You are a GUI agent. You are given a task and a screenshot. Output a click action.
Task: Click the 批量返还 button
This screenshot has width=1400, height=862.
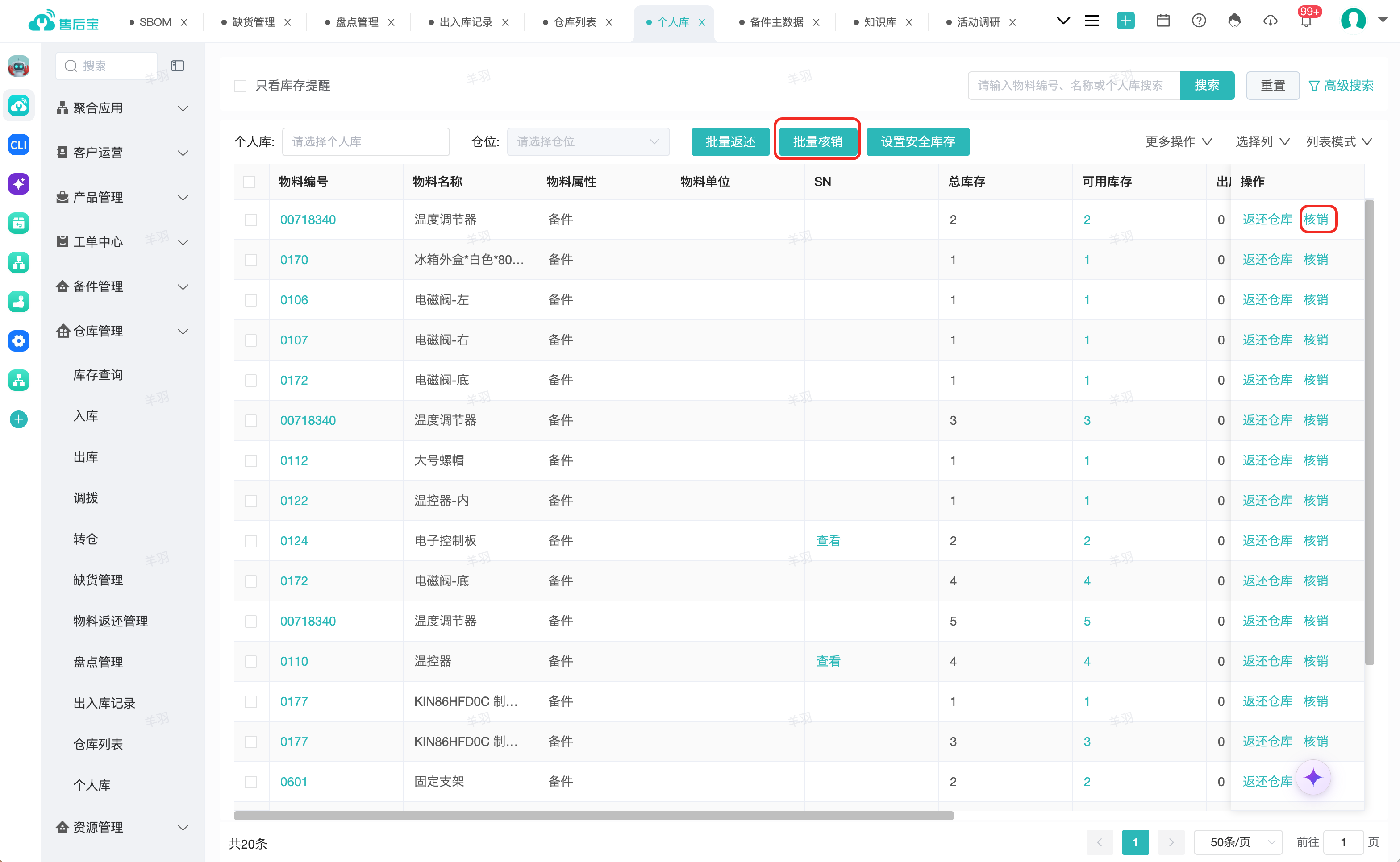(x=730, y=142)
